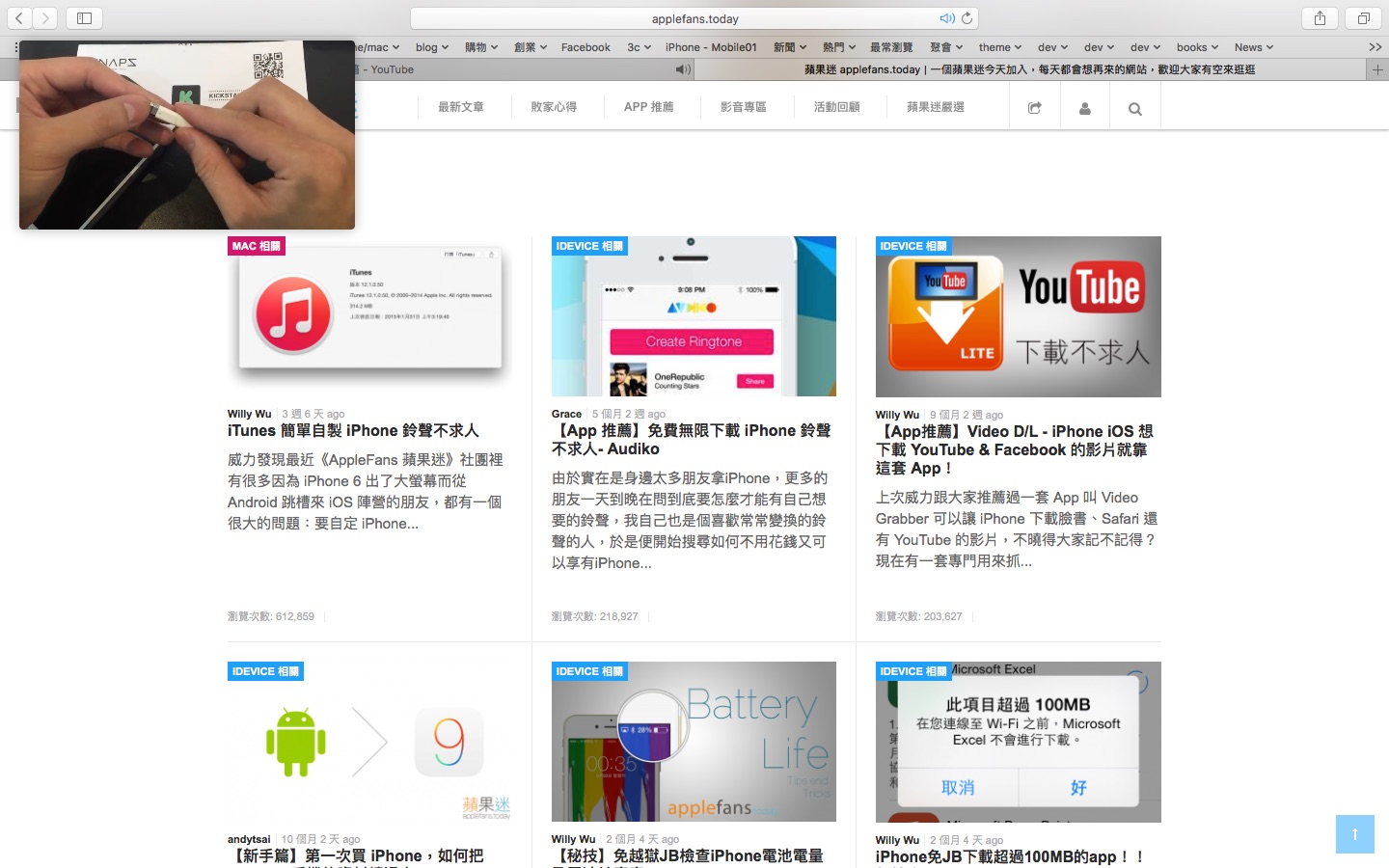The height and width of the screenshot is (868, 1389).
Task: Click IDEVICE 相關 badge on the Battery Life card
Action: pyautogui.click(x=589, y=671)
